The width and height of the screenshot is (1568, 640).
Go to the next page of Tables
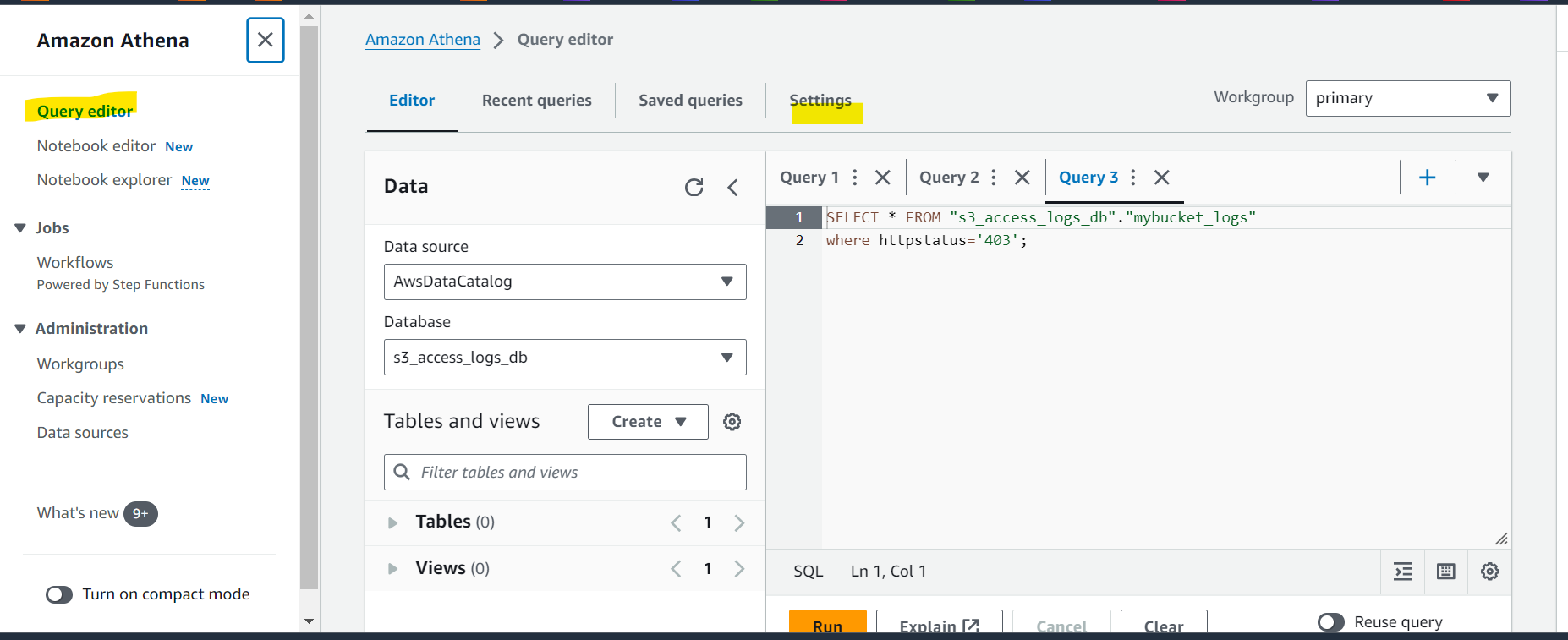pyautogui.click(x=739, y=522)
